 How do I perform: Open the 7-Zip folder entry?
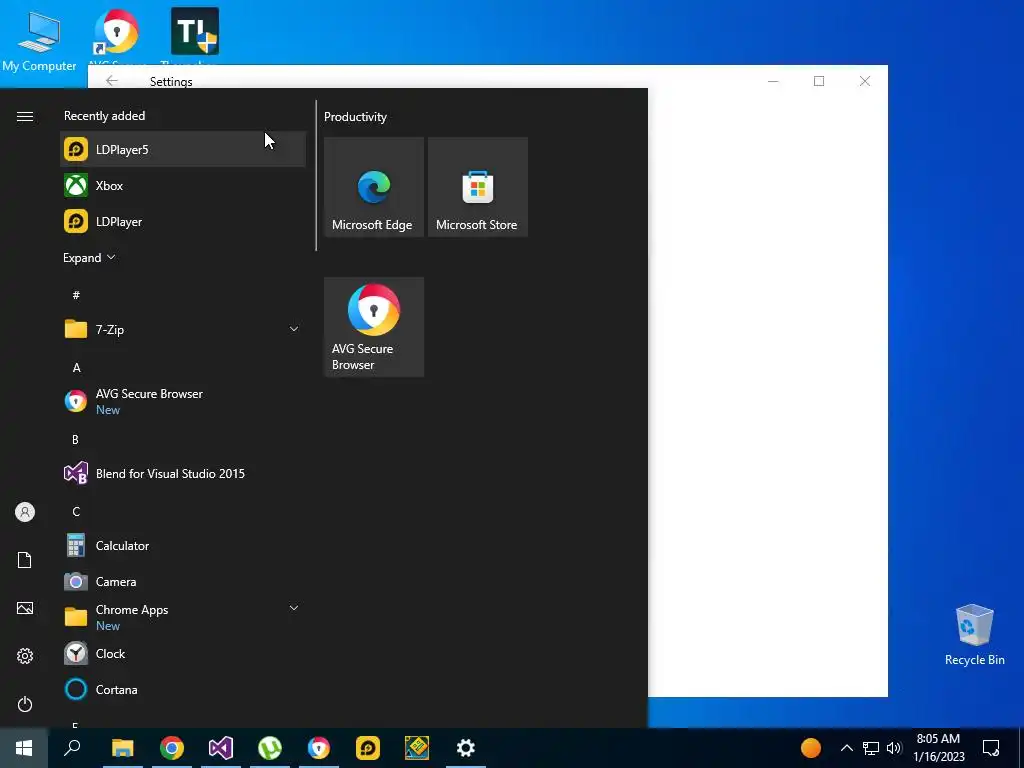point(183,329)
